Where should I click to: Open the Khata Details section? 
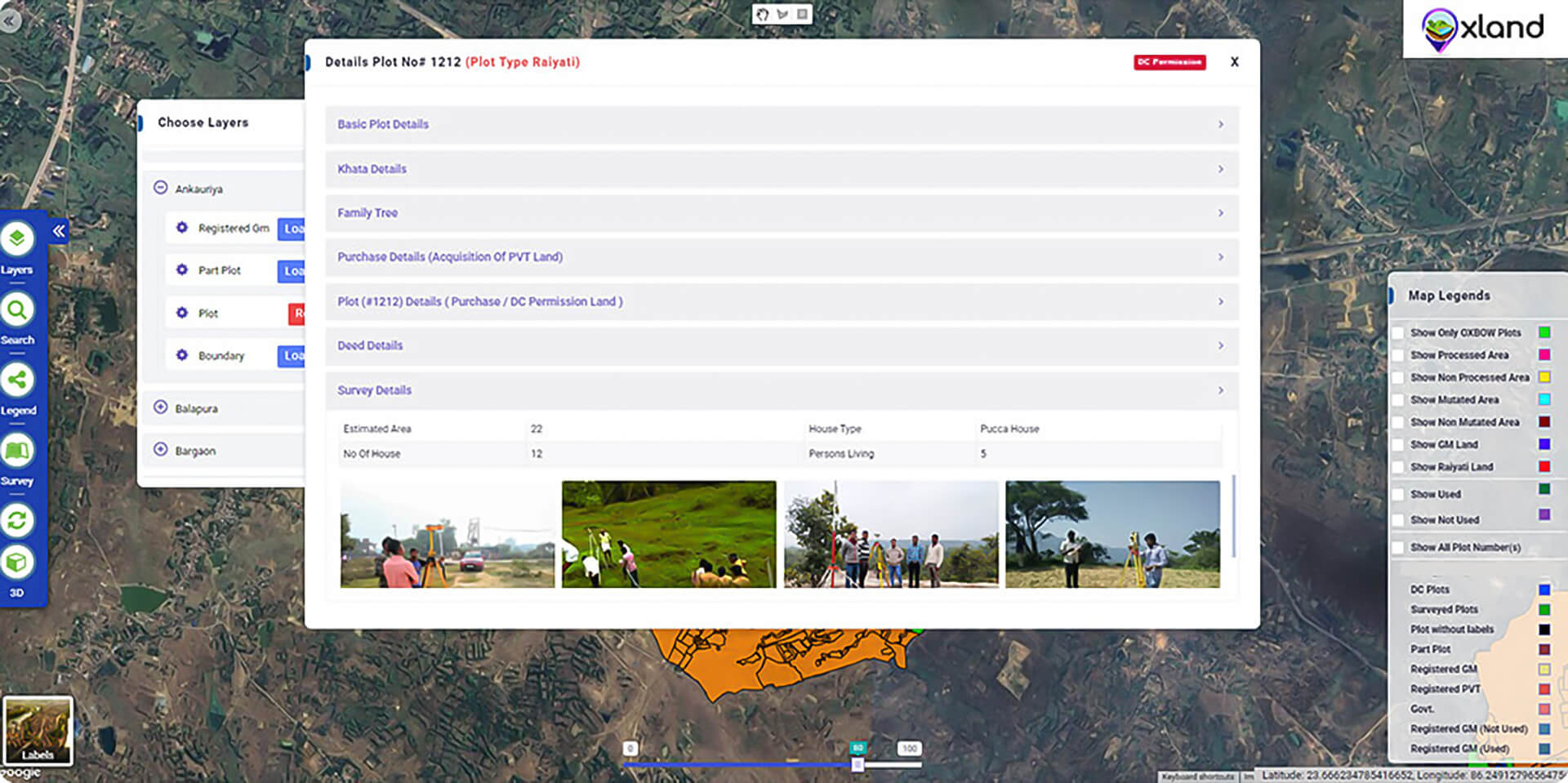click(x=781, y=169)
